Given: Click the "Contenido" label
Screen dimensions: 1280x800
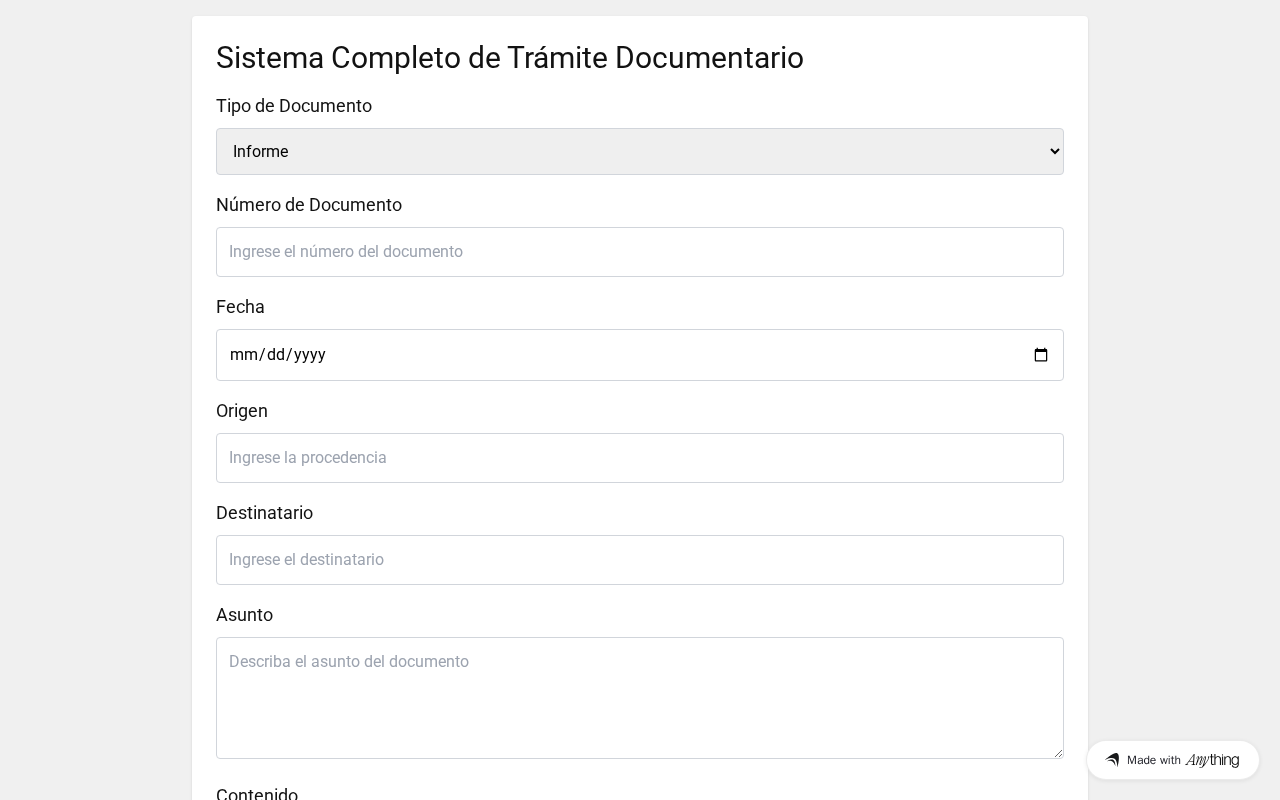Looking at the screenshot, I should tap(257, 794).
